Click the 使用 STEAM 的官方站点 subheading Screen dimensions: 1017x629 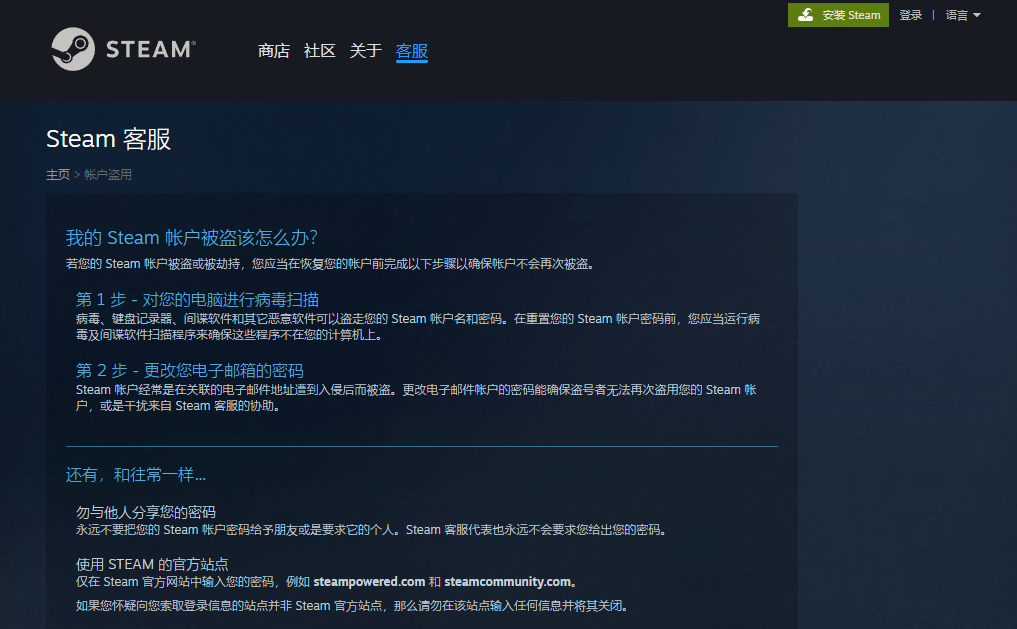152,564
